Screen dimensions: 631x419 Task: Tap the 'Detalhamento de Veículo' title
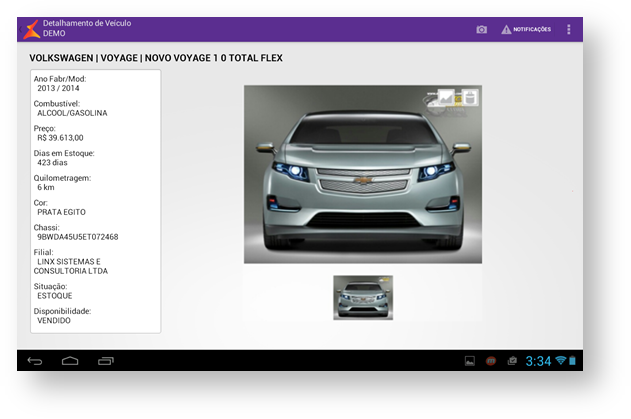click(87, 23)
